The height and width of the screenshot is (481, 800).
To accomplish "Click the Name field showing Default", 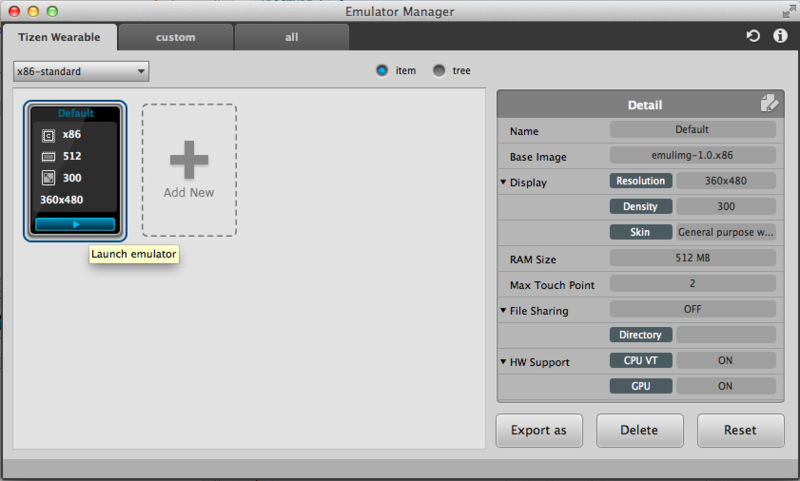I will (692, 130).
